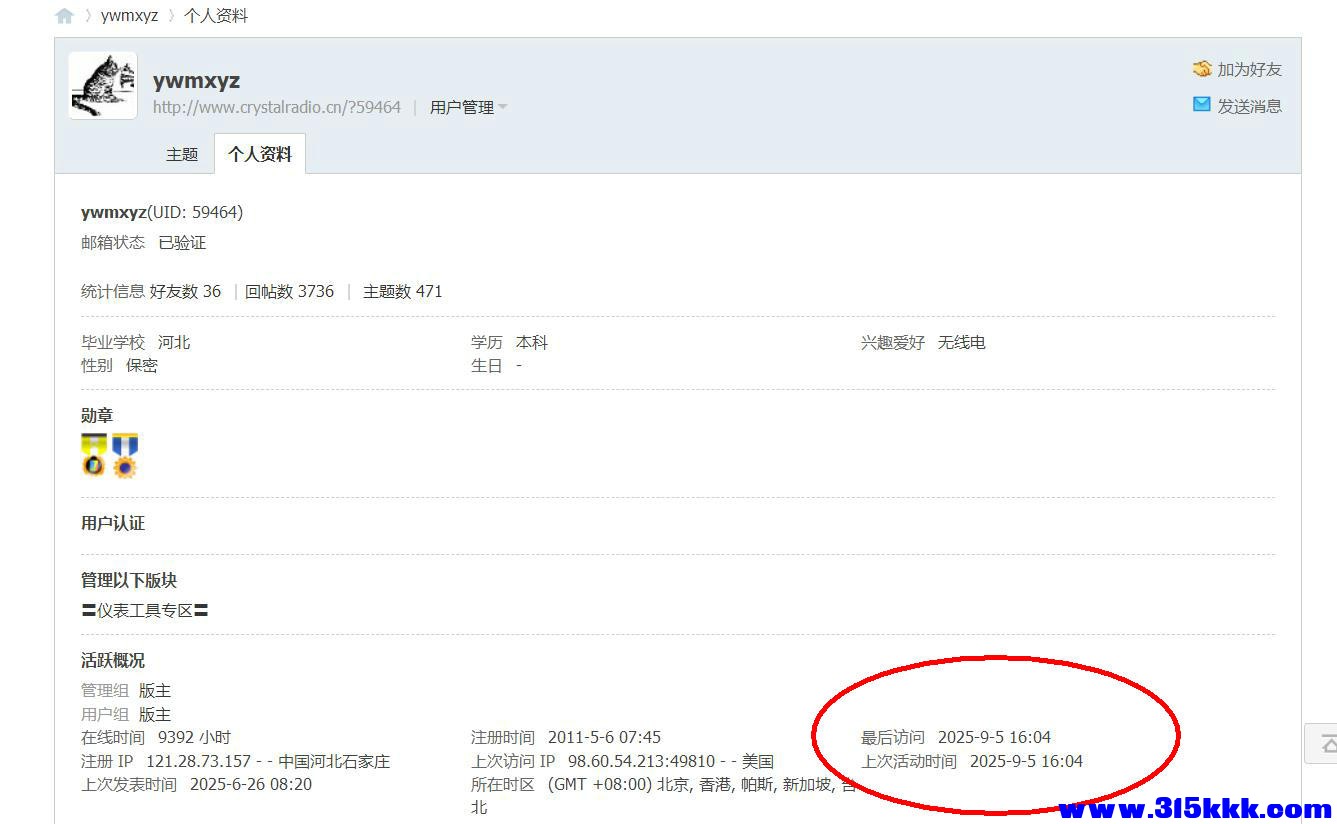Click the handshake icon for 加为好友
This screenshot has height=824, width=1337.
(x=1202, y=69)
